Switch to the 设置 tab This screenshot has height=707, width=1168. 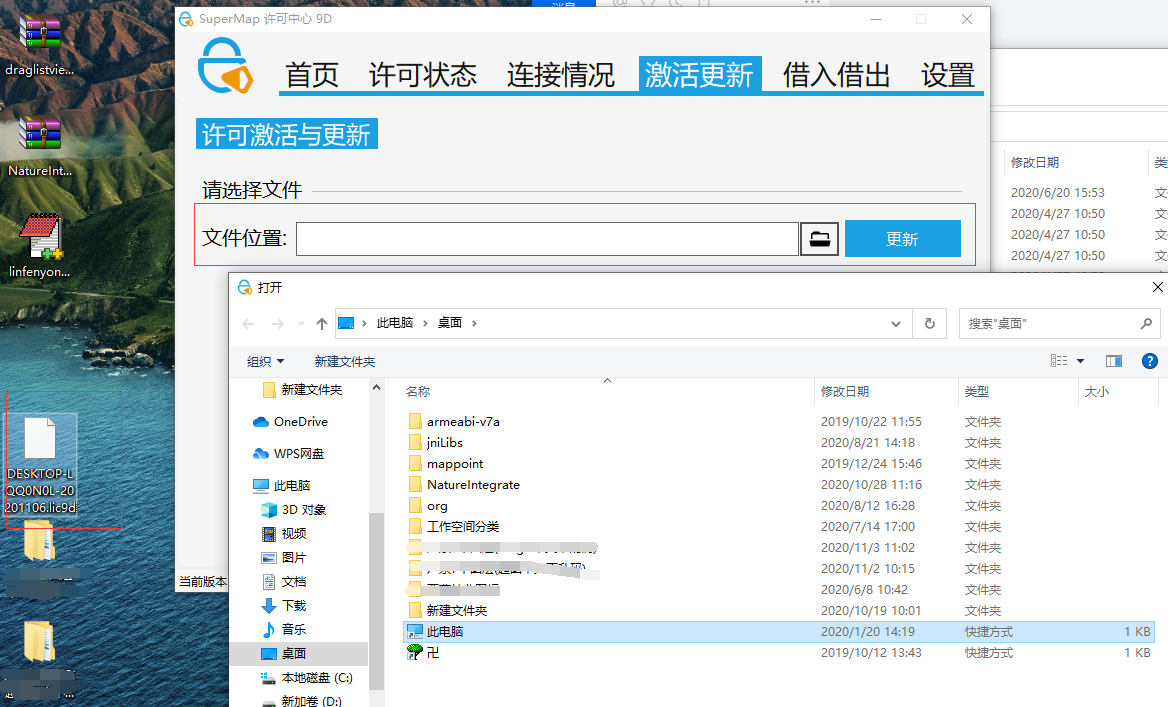(948, 74)
